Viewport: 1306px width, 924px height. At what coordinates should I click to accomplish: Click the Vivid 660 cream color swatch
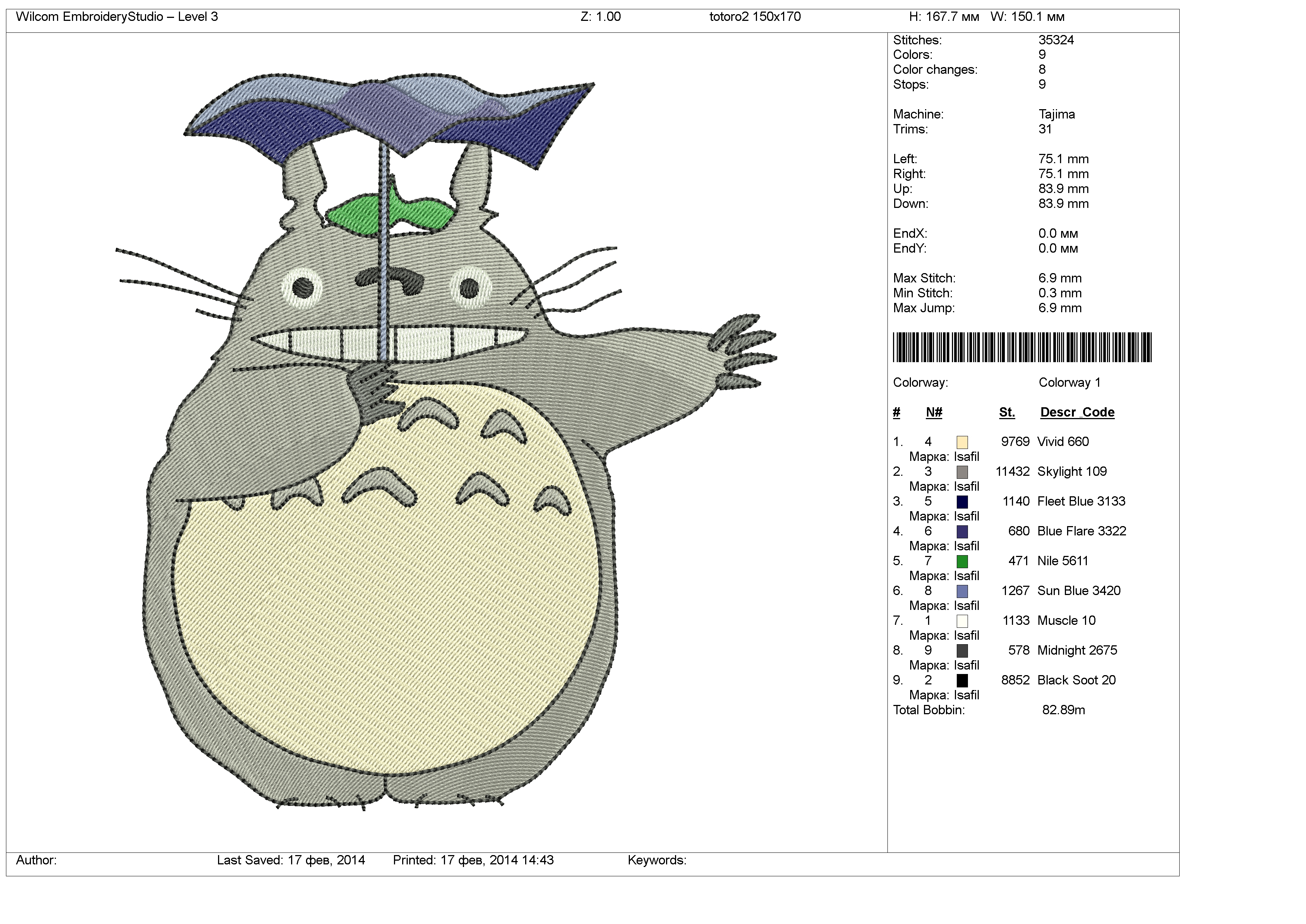pyautogui.click(x=962, y=443)
